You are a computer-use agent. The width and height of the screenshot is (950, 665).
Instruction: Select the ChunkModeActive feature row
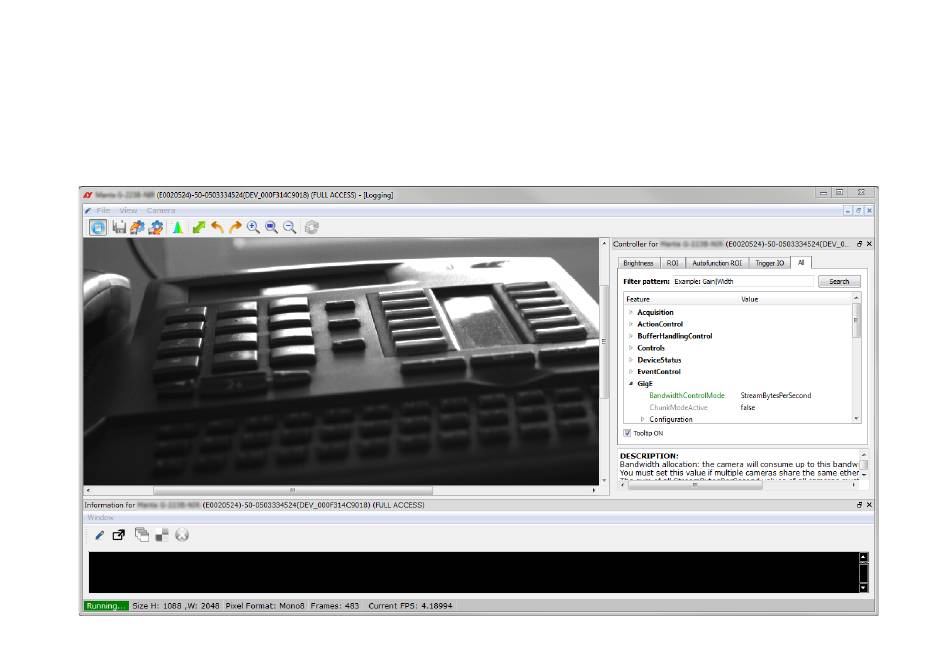(678, 408)
